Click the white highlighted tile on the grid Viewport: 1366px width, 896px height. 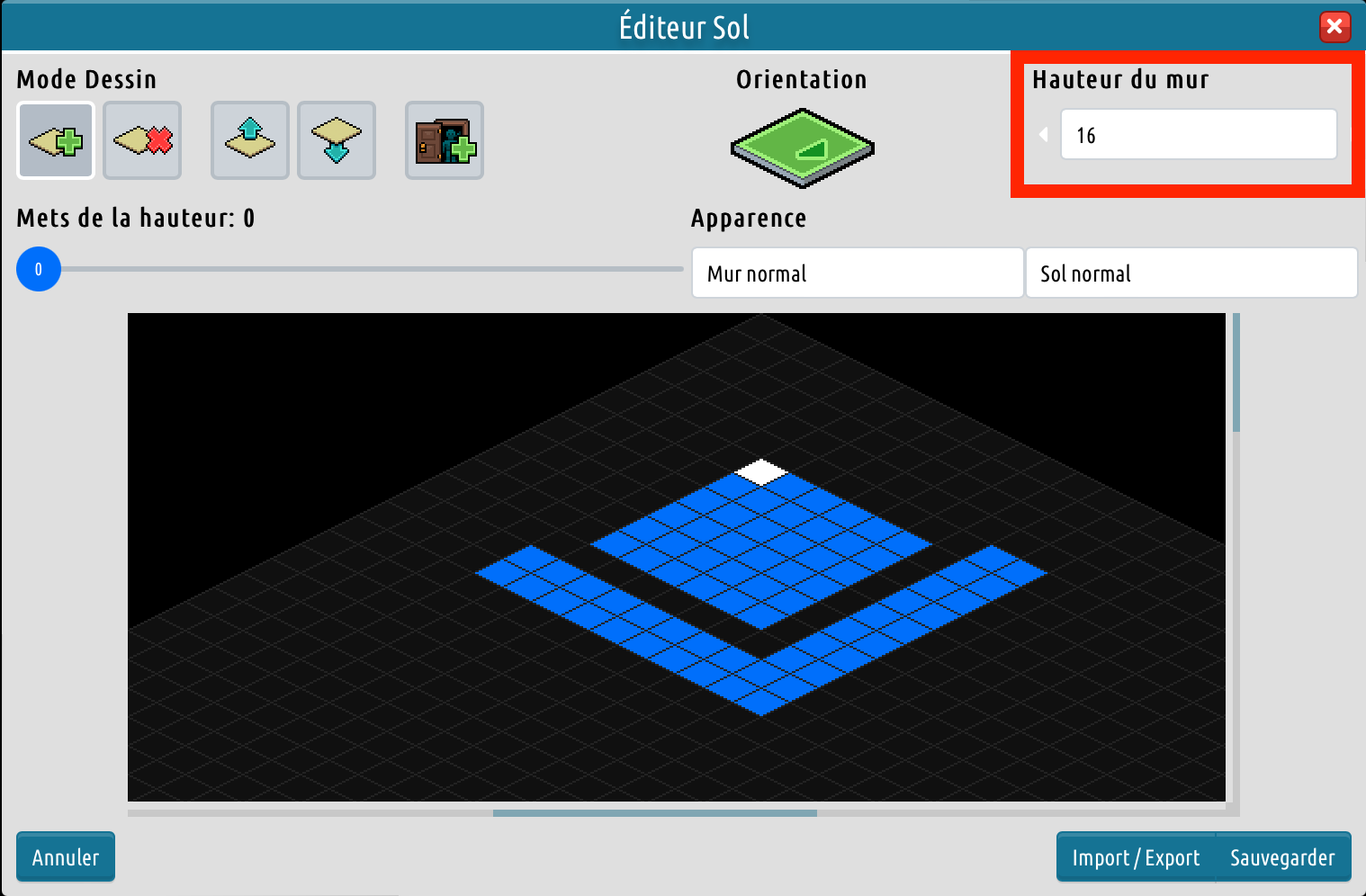[x=761, y=471]
